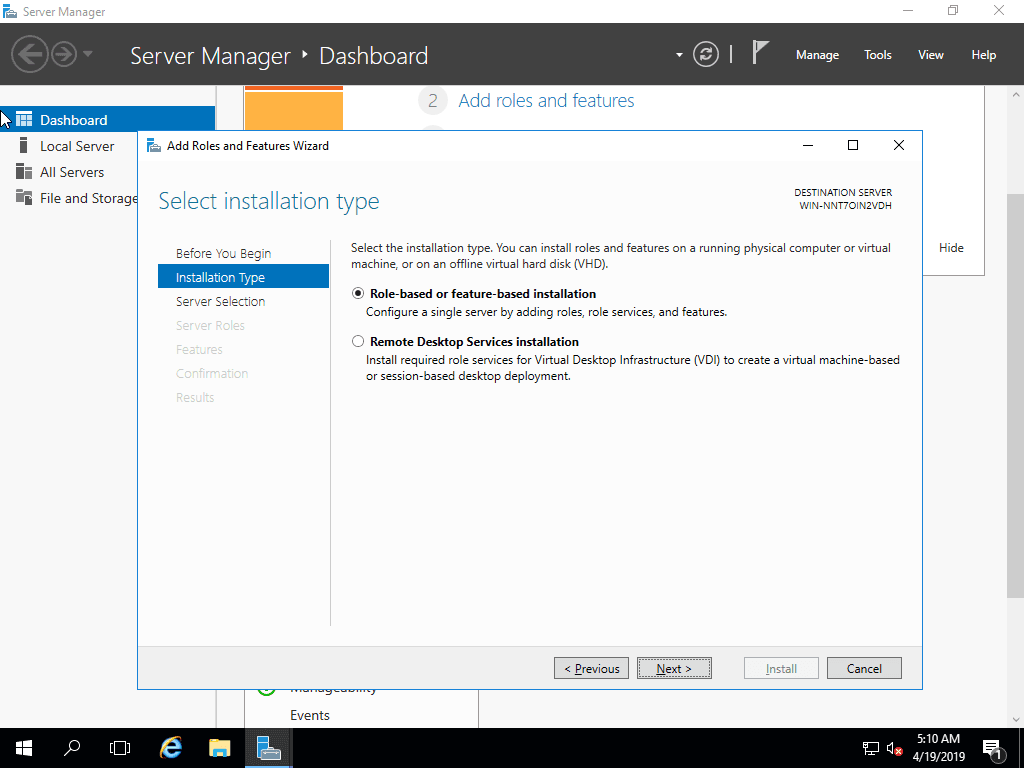Click the WIN-NNT7OIN2VDH destination server text
1024x768 pixels.
tap(845, 206)
